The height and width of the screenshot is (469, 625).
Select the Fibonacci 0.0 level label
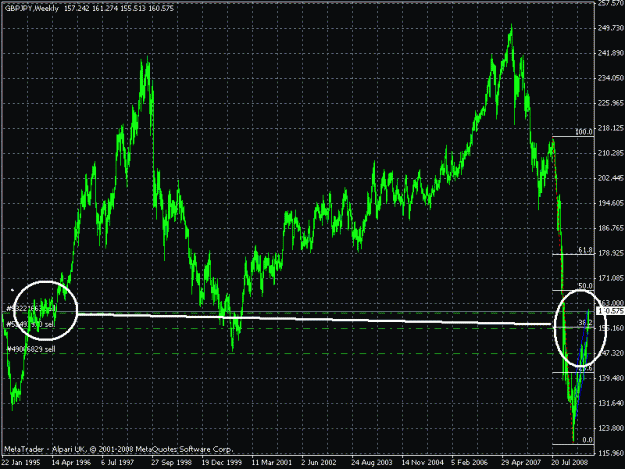[x=587, y=440]
